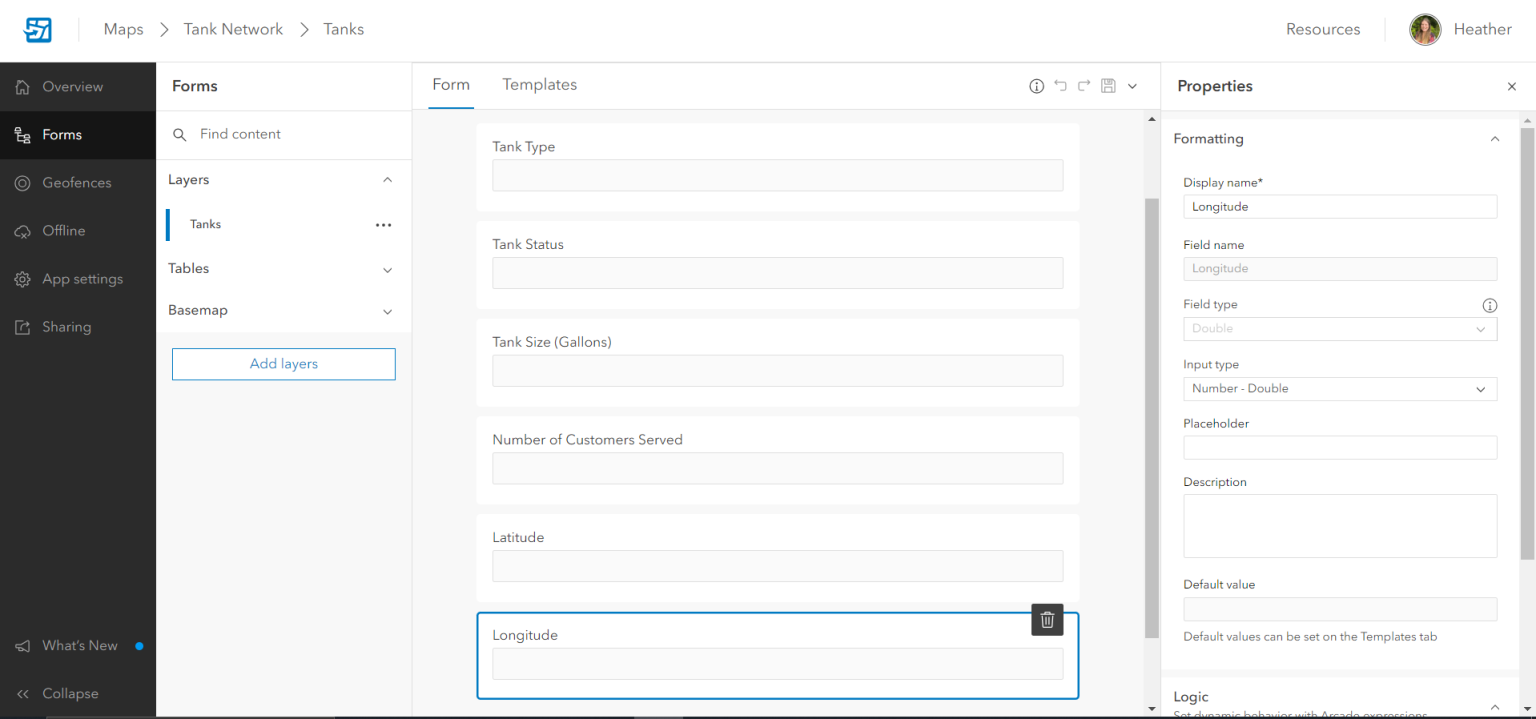
Task: Expand the Tables section
Action: (x=387, y=269)
